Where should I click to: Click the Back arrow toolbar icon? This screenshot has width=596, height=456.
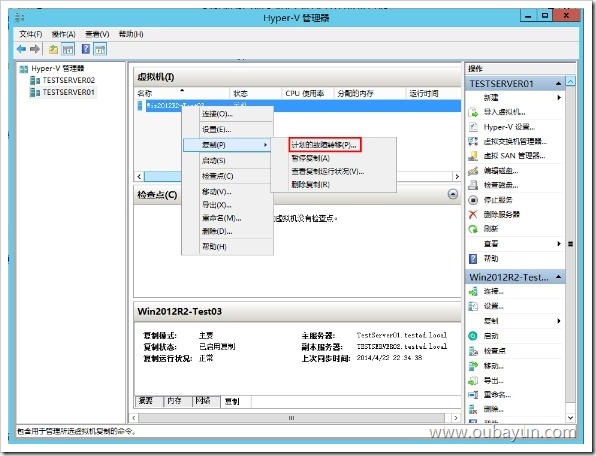tap(21, 49)
